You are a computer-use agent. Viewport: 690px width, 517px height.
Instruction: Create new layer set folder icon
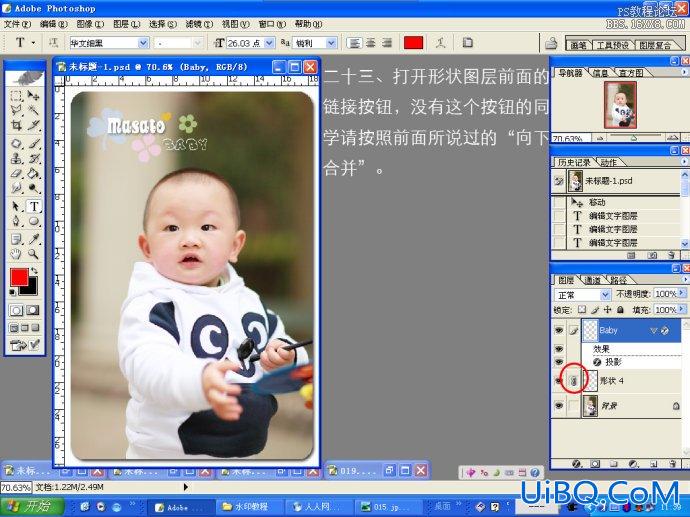coord(614,464)
